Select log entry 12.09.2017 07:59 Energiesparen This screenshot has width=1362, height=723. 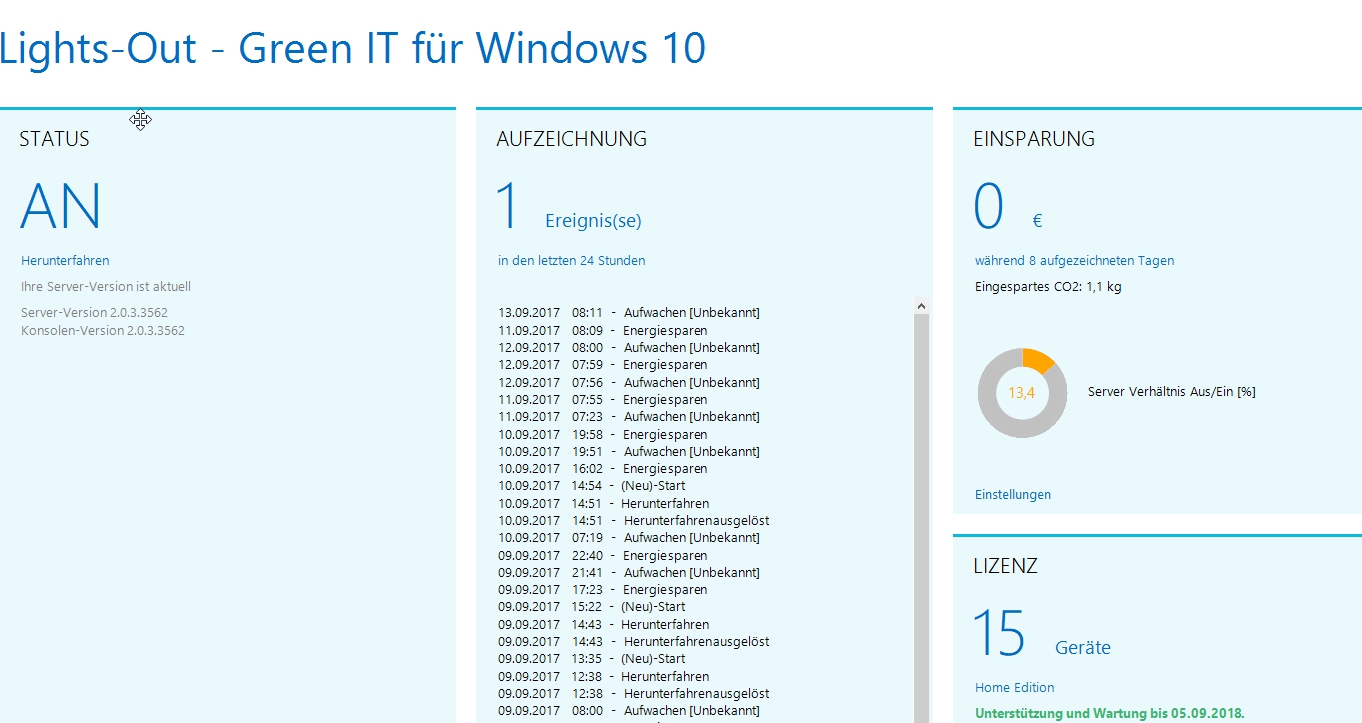pyautogui.click(x=603, y=365)
